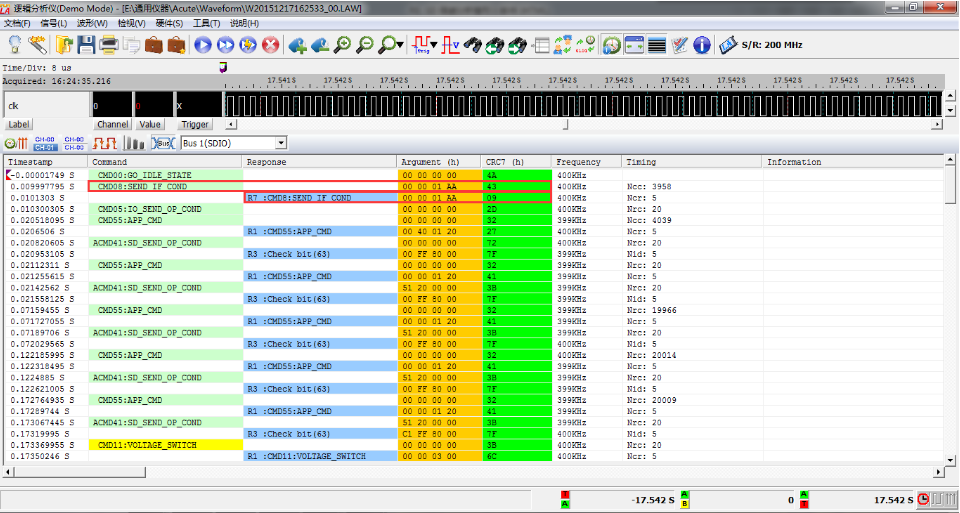This screenshot has height=513, width=960.
Task: Toggle the striped lines view button
Action: click(x=656, y=45)
